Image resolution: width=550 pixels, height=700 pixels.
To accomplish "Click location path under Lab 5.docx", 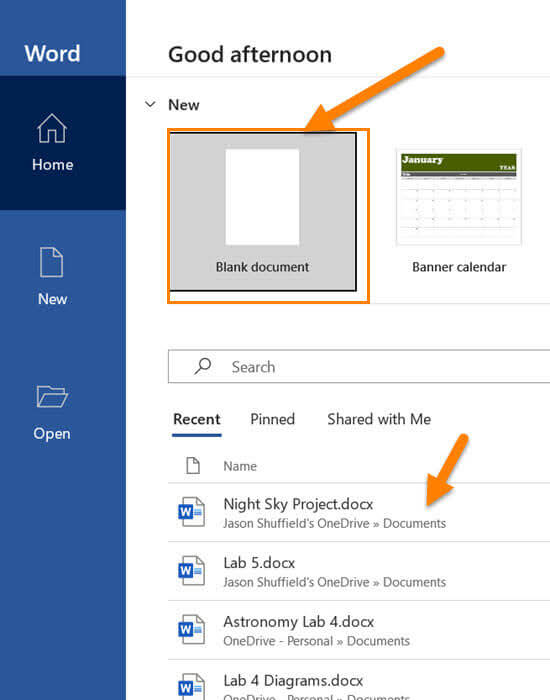I will point(334,582).
